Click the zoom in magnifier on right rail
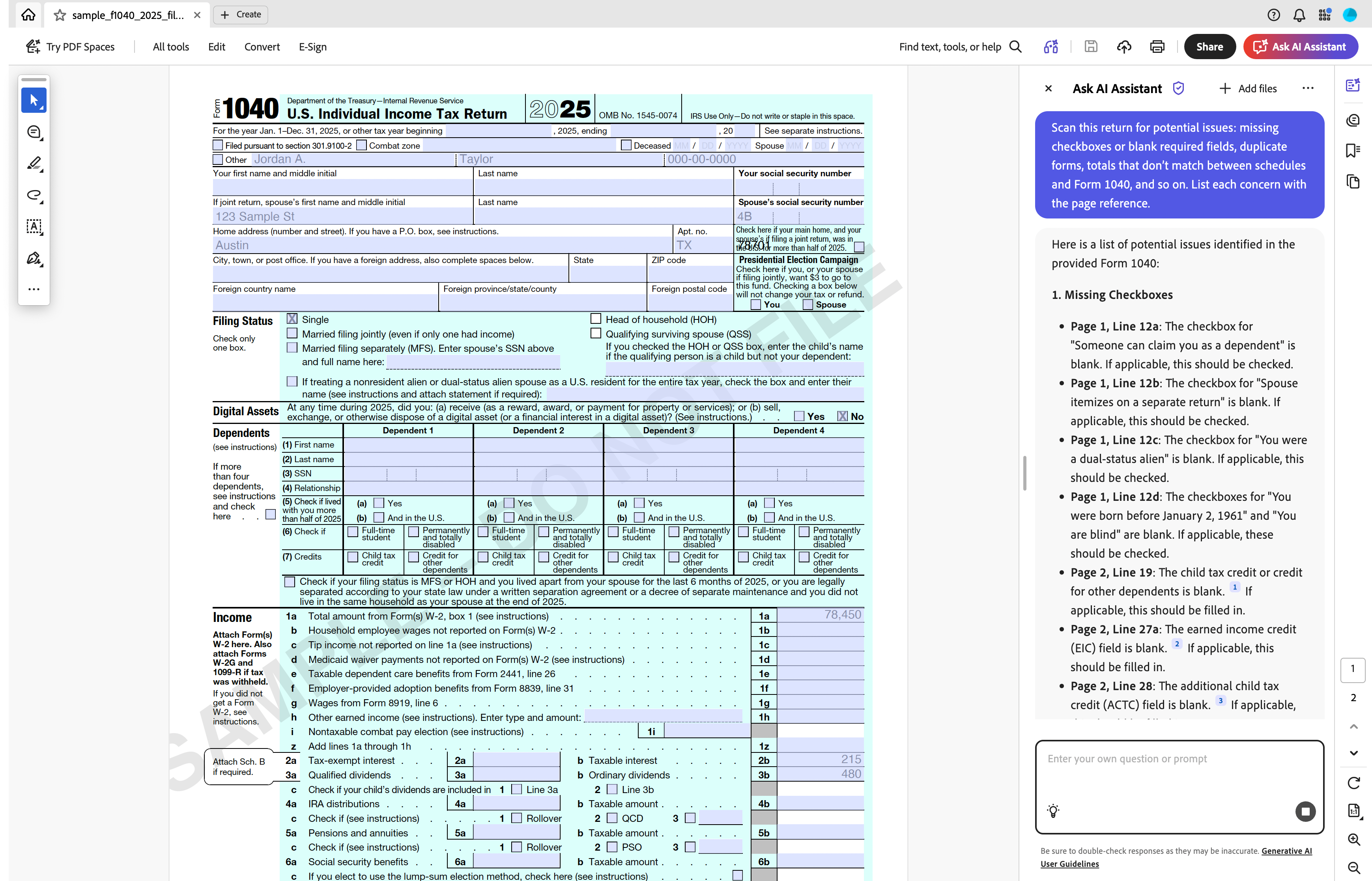Viewport: 1372px width, 881px height. pyautogui.click(x=1353, y=839)
